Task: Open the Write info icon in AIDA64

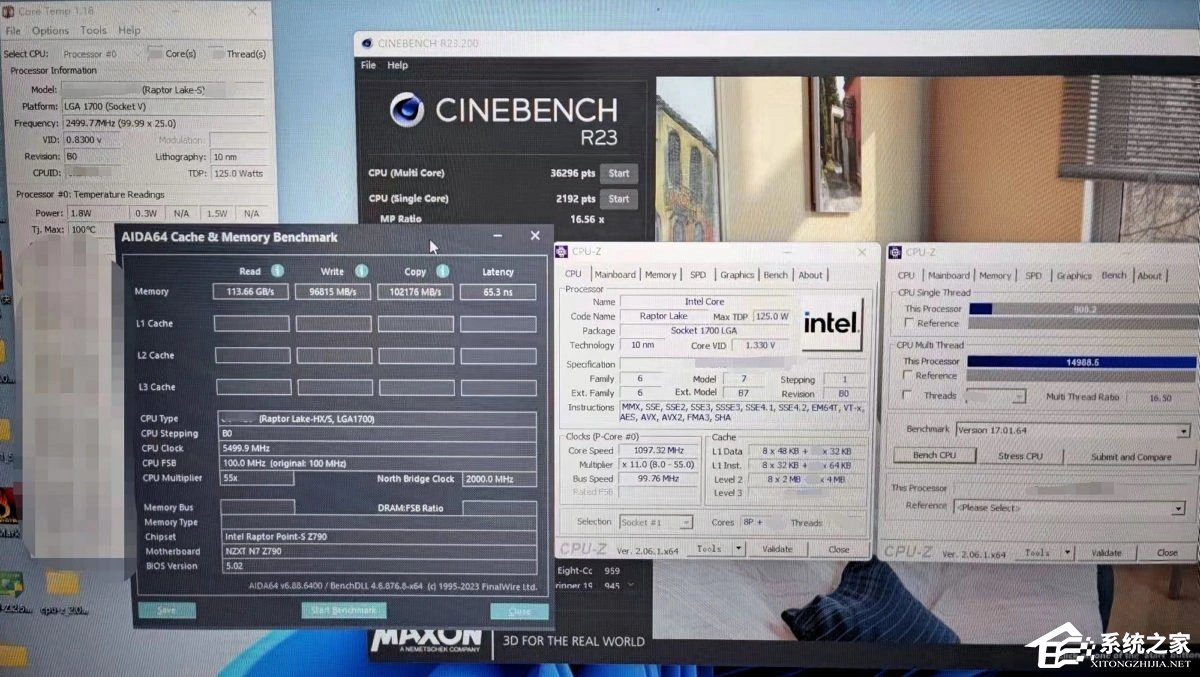Action: click(x=361, y=271)
